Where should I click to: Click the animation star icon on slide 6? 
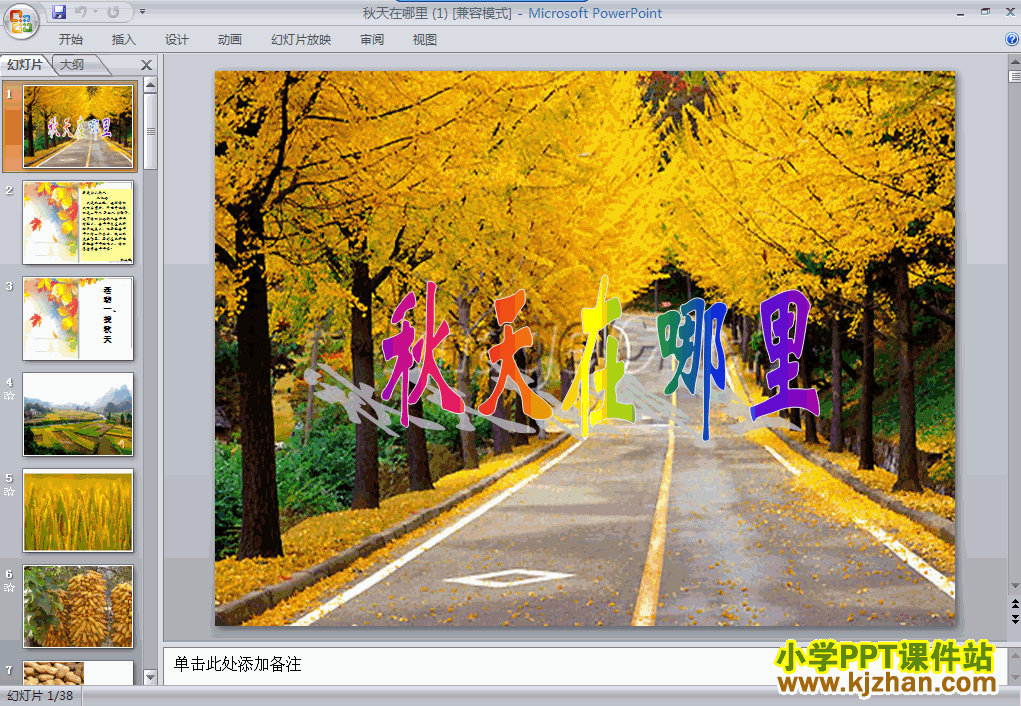9,587
